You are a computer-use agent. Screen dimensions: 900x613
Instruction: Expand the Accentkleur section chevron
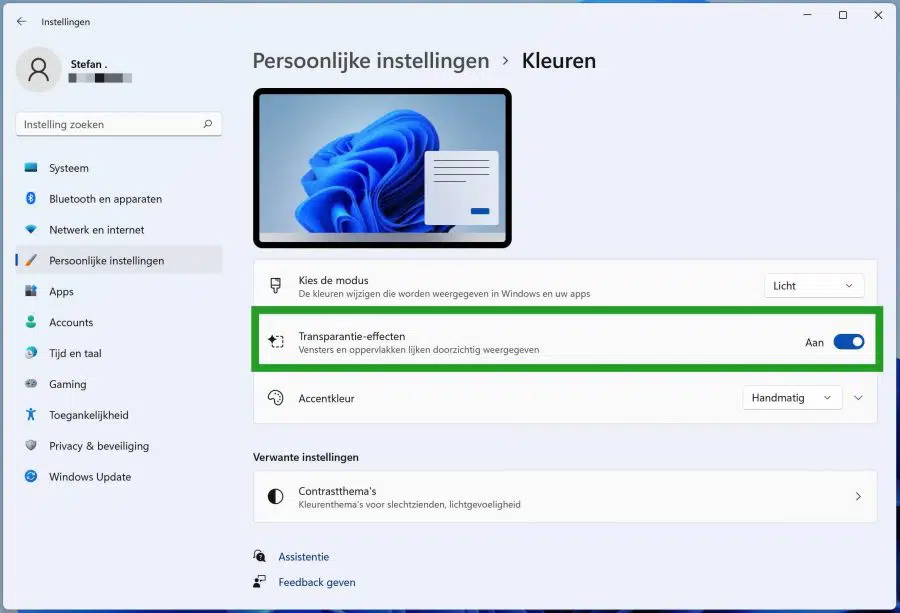pos(858,398)
